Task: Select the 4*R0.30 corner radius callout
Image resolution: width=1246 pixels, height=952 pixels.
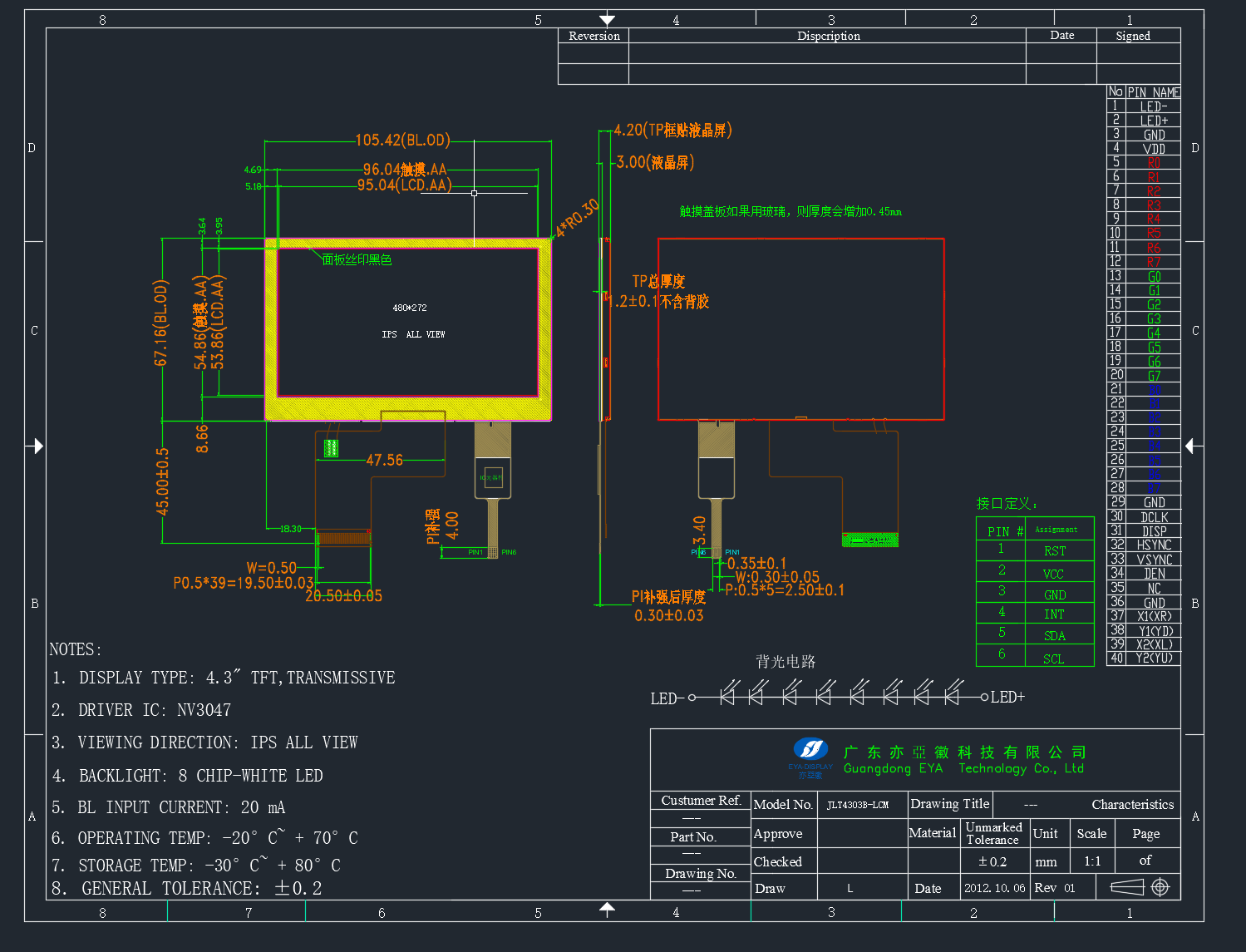Action: 577,219
